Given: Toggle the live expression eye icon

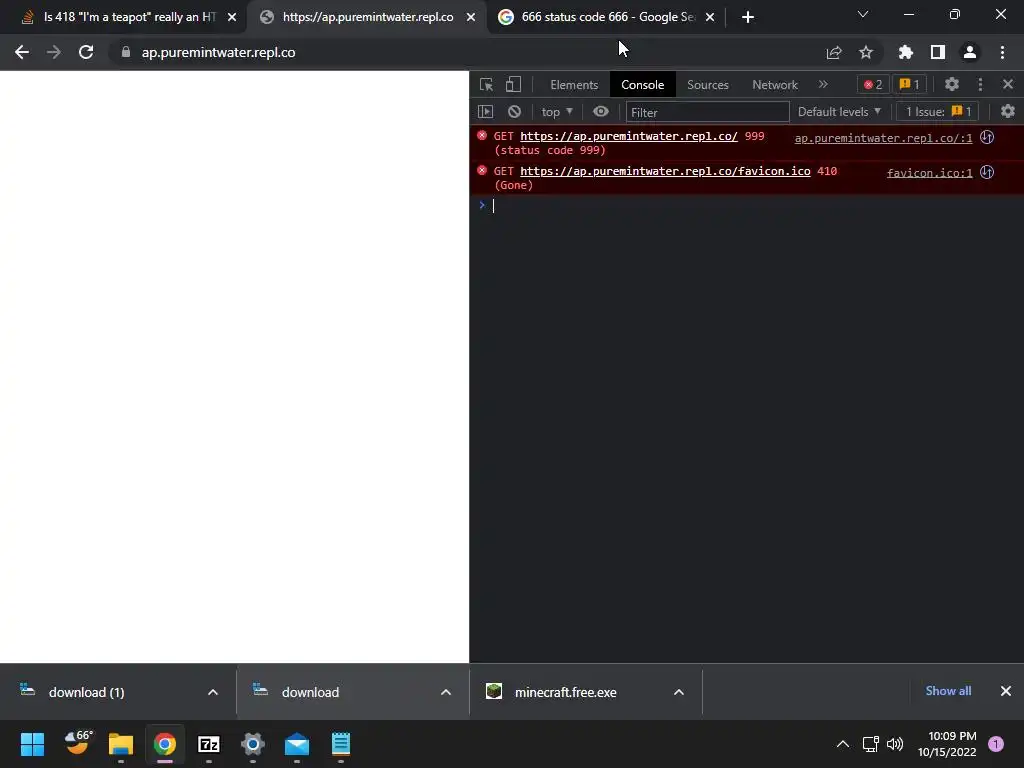Looking at the screenshot, I should click(x=601, y=112).
